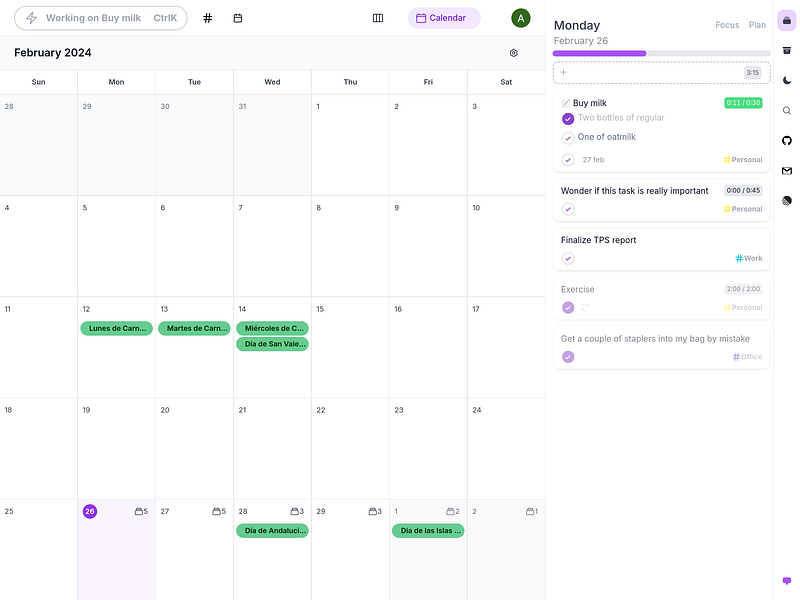The width and height of the screenshot is (800, 600).
Task: Open Working on Buy milk command bar
Action: pos(101,18)
